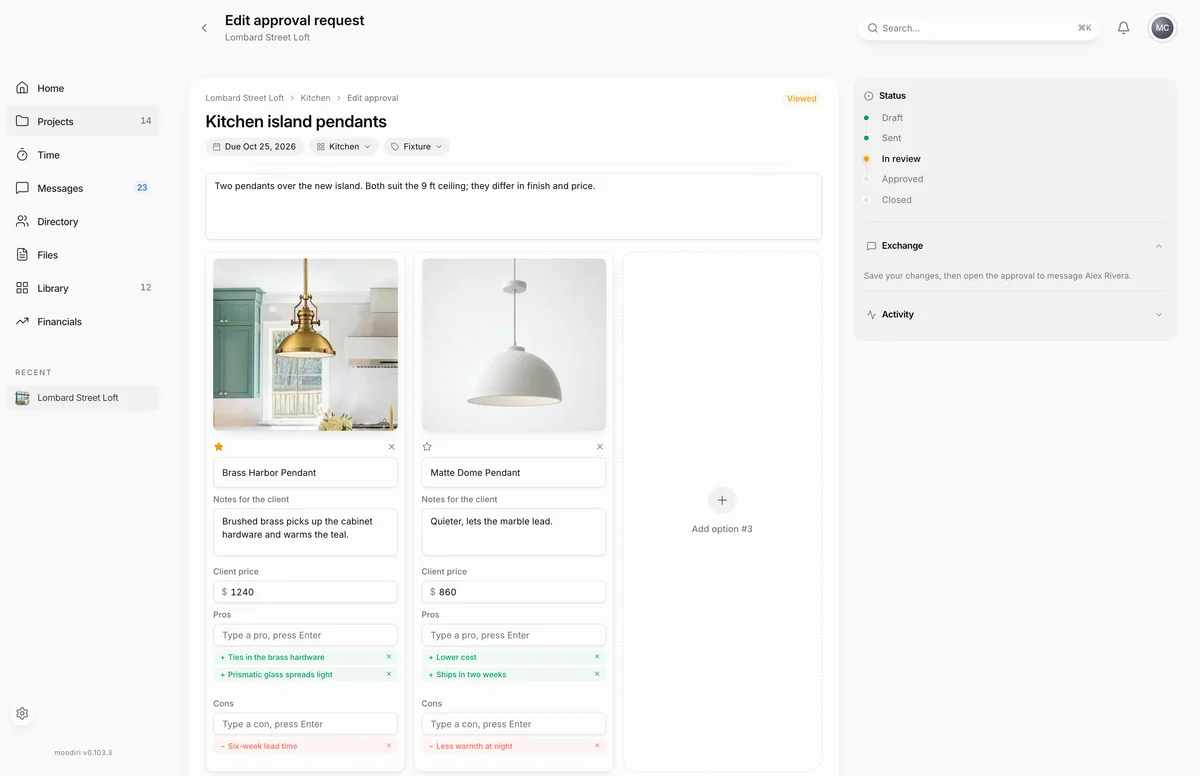The image size is (1200, 776).
Task: Open settings gear in sidebar
Action: coord(22,713)
